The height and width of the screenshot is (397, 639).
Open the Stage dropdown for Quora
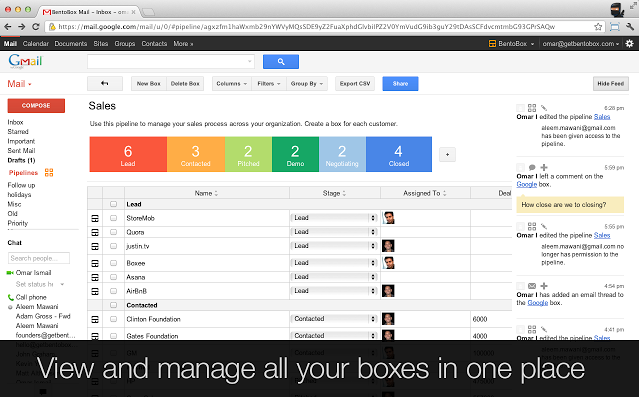(x=334, y=232)
